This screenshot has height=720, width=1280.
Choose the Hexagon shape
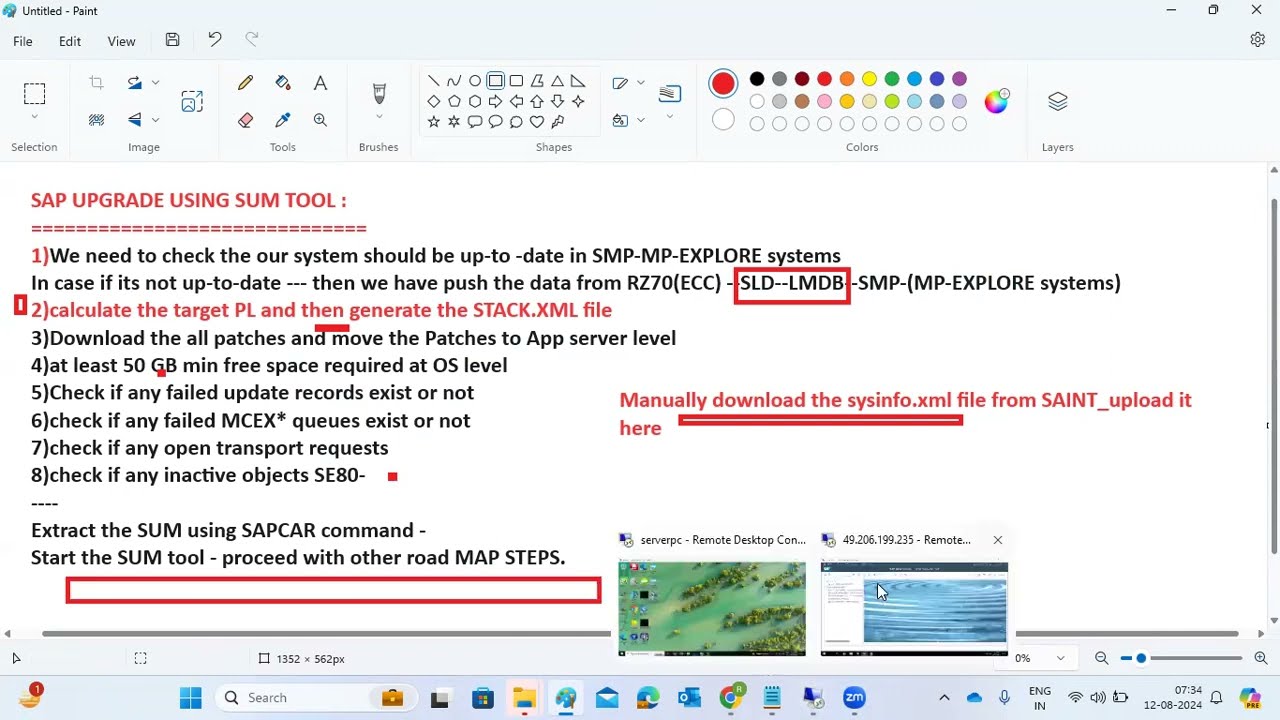coord(475,101)
